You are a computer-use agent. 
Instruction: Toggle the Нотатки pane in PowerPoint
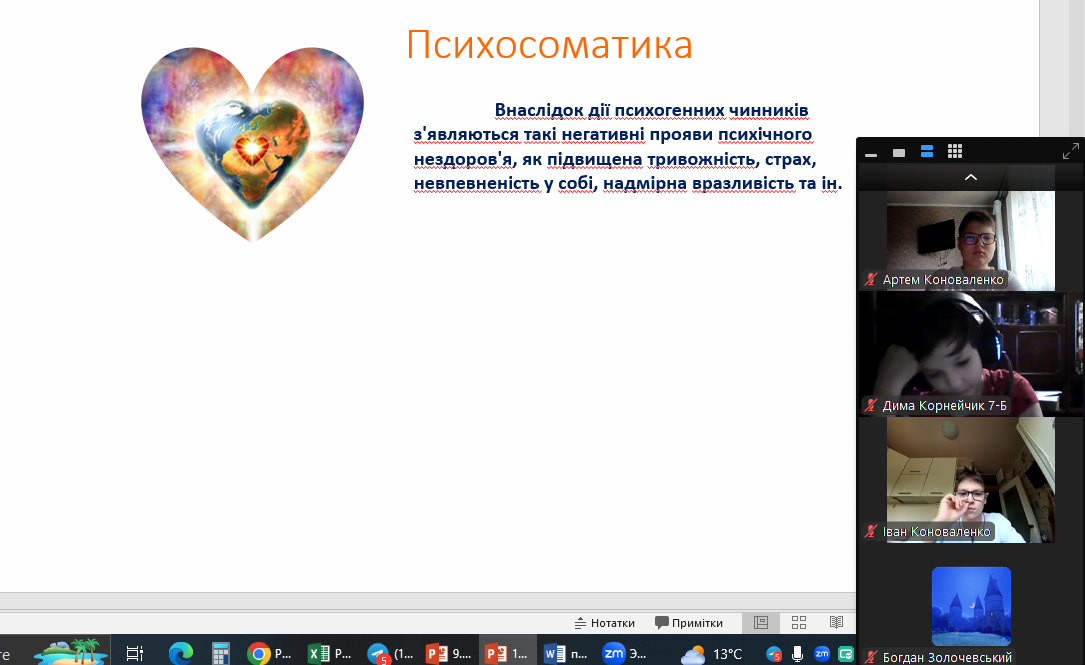[604, 623]
